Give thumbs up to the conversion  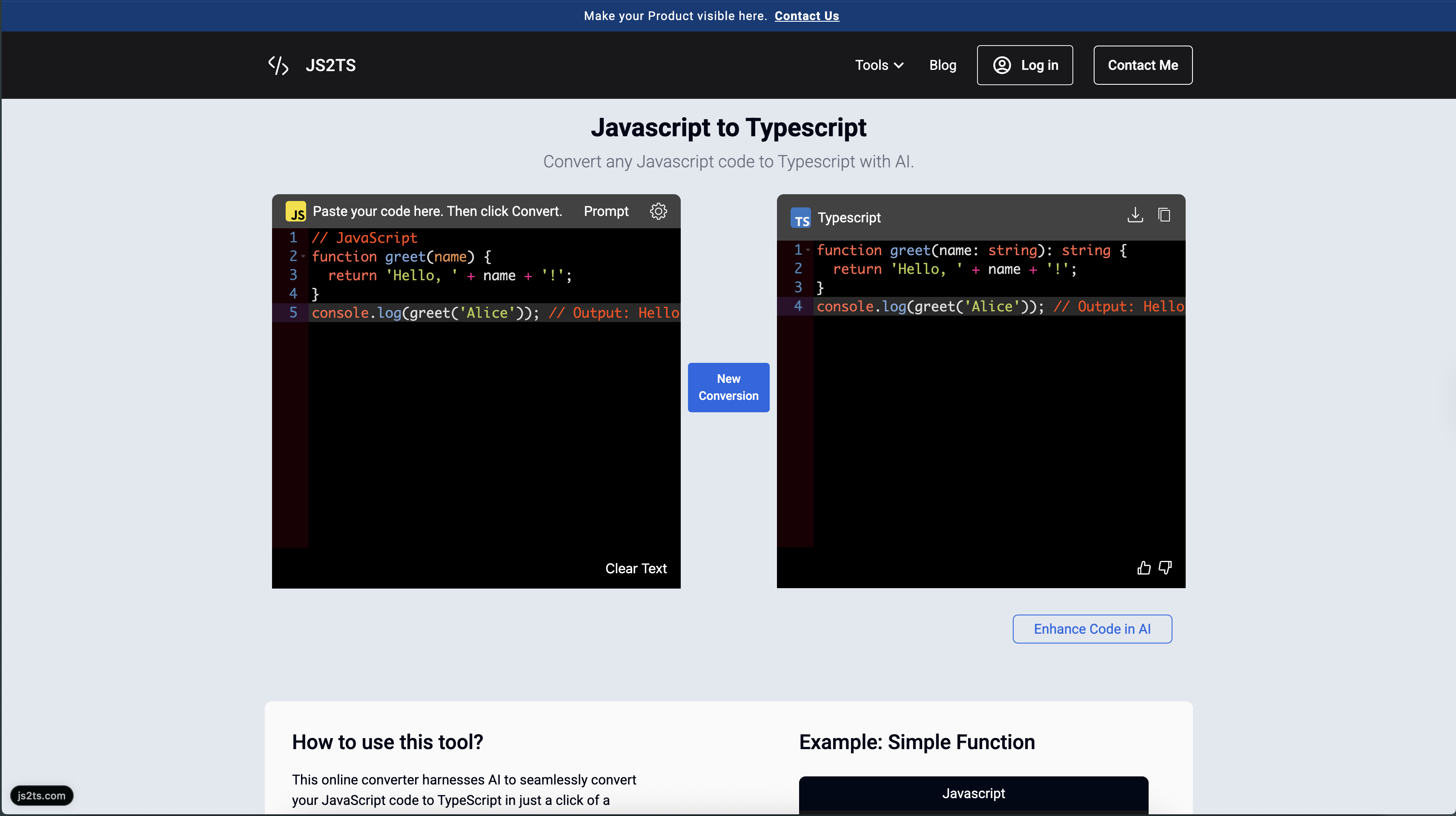(x=1144, y=567)
